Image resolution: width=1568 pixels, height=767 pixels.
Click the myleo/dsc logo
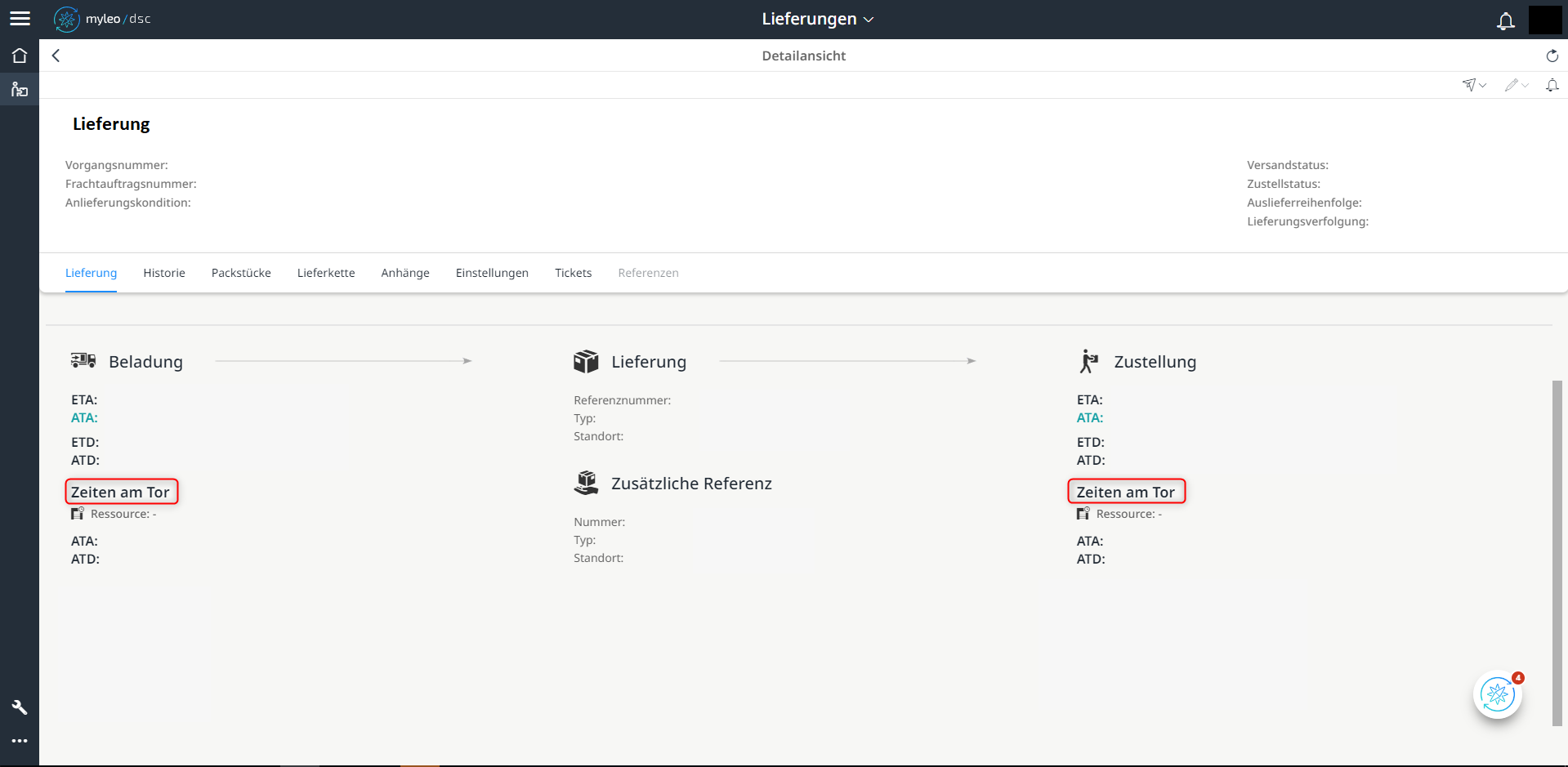102,19
